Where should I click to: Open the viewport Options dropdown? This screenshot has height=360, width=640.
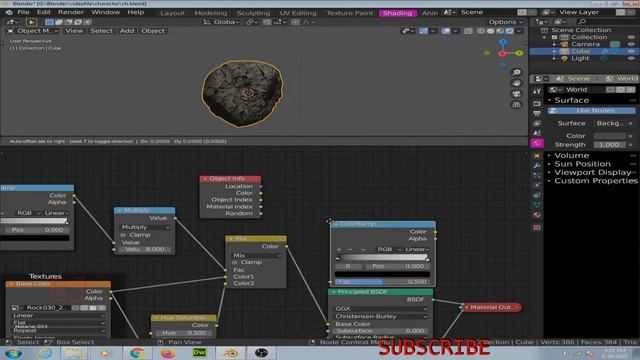click(505, 22)
